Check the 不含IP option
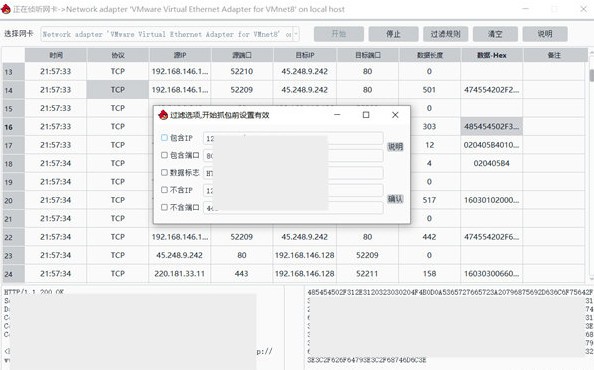Screen dimensions: 594x370 (164, 190)
